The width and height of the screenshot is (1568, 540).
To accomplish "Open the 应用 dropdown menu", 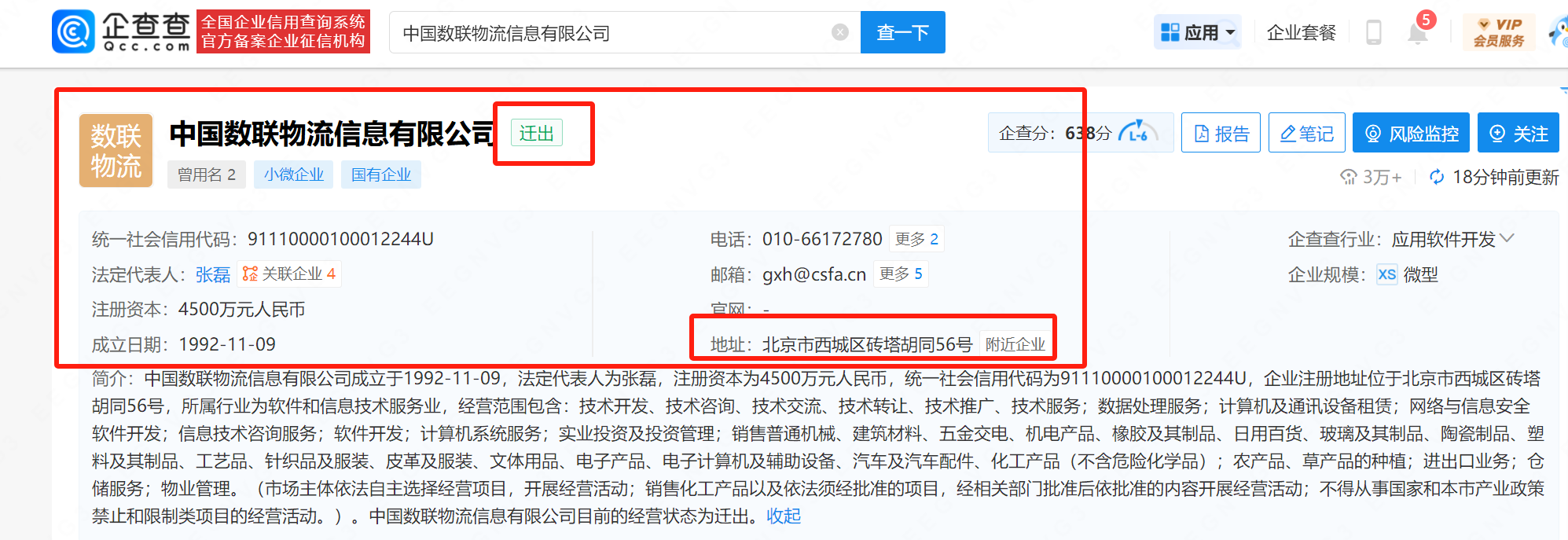I will click(1198, 32).
